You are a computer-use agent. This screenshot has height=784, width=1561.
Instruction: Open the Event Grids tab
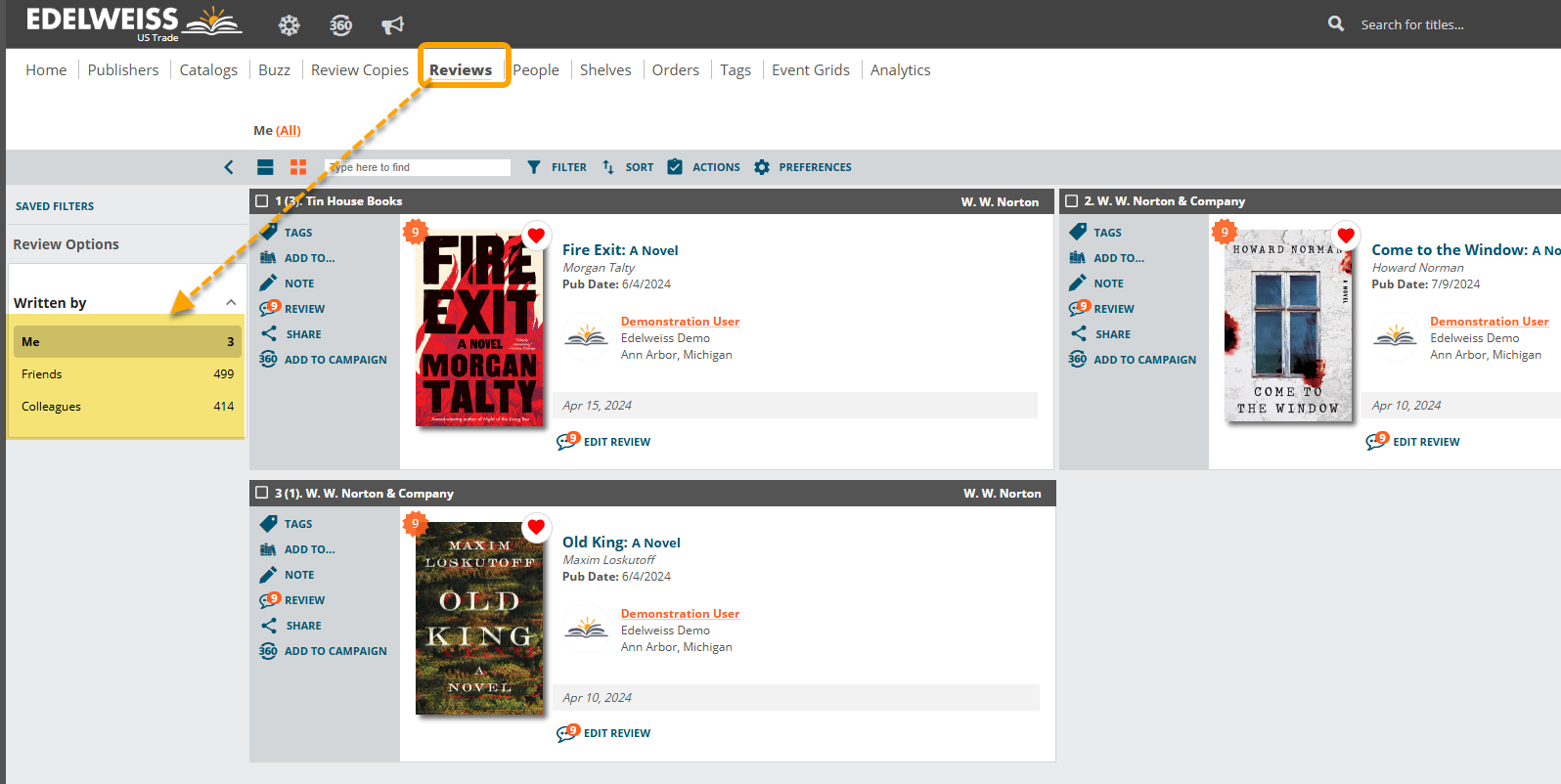[811, 69]
